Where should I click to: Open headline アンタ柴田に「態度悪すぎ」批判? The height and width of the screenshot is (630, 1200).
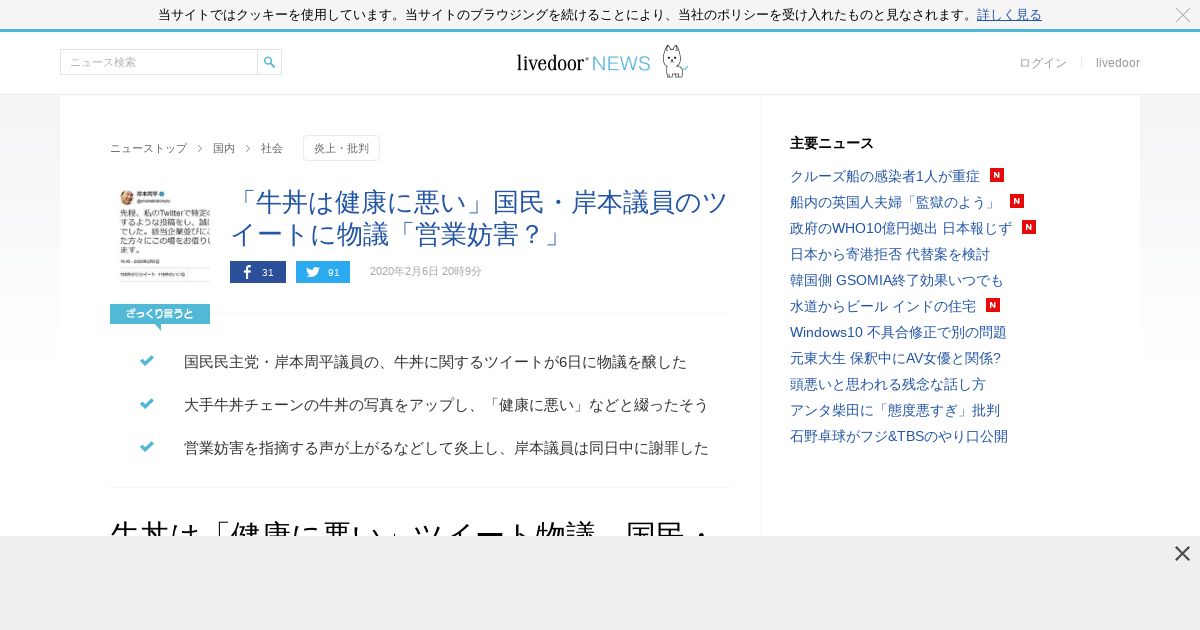(895, 410)
